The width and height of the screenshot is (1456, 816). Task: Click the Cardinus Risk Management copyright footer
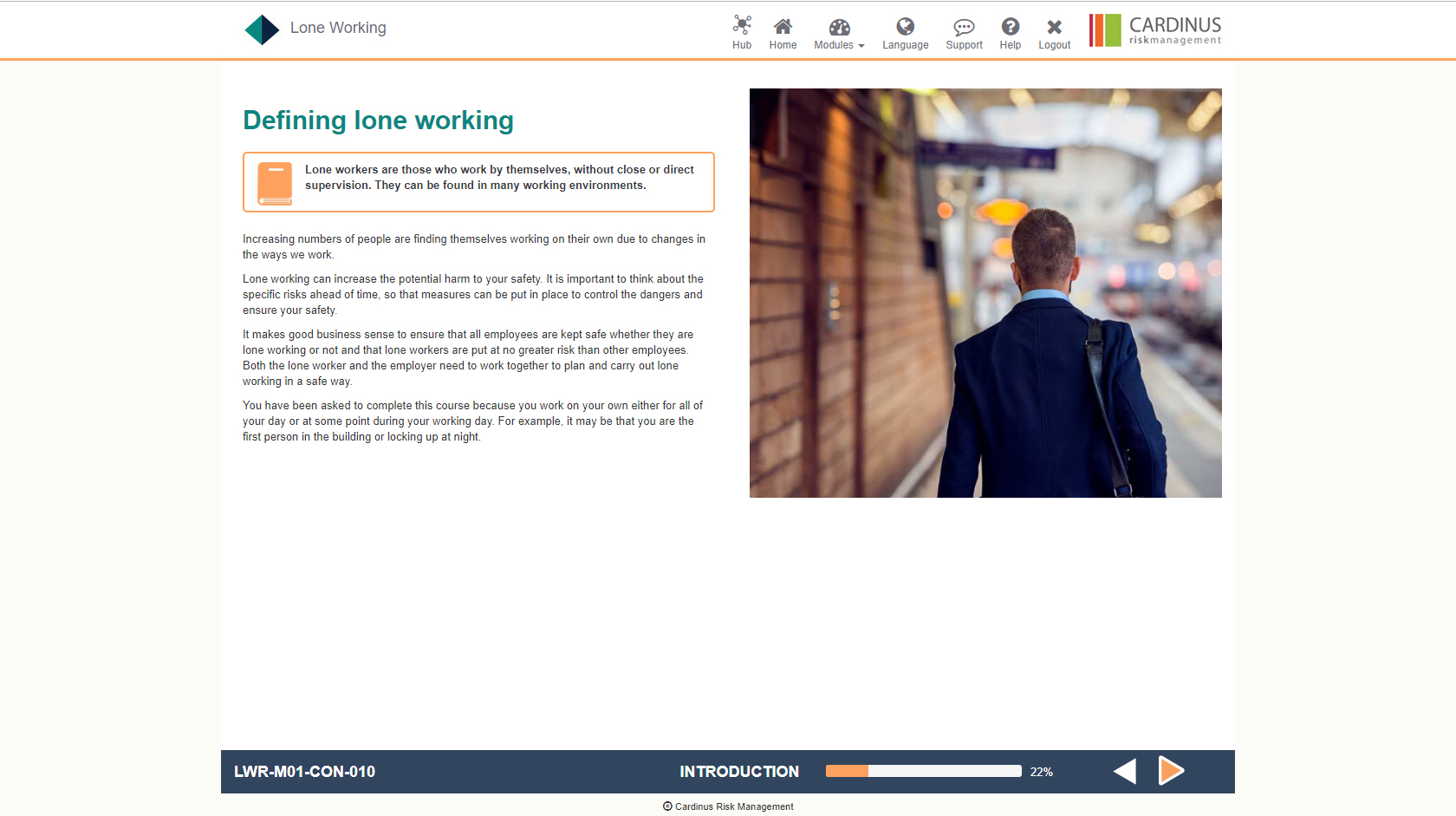click(x=728, y=806)
